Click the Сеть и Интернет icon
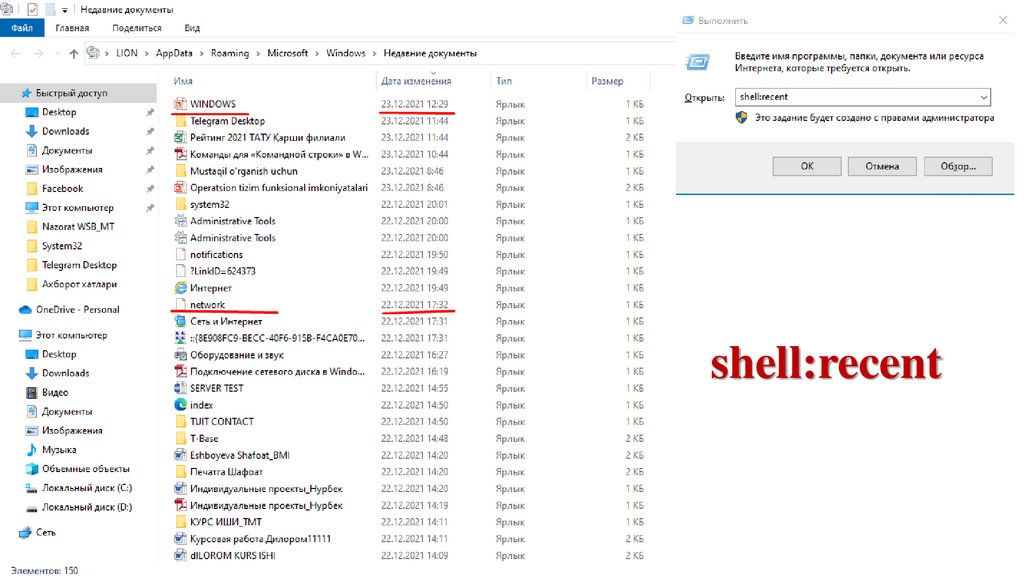 (x=180, y=321)
